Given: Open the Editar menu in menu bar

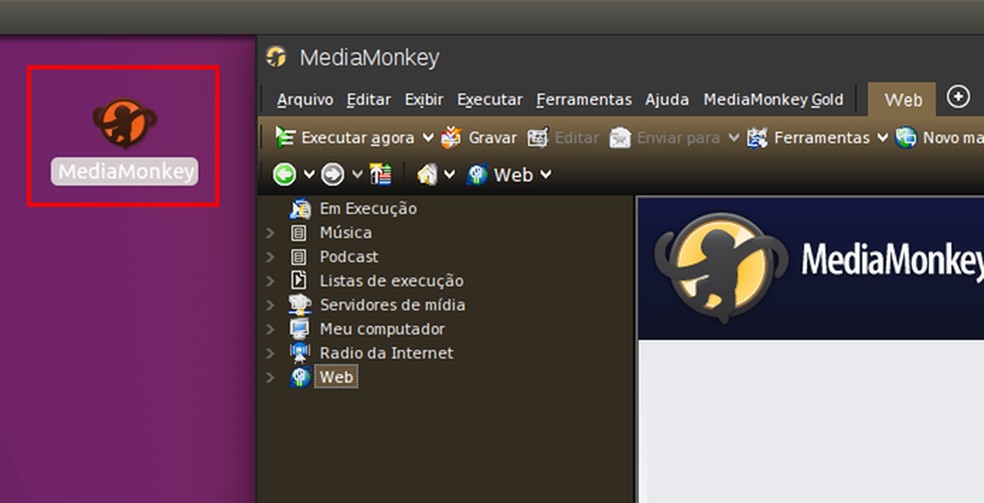Looking at the screenshot, I should pos(369,100).
